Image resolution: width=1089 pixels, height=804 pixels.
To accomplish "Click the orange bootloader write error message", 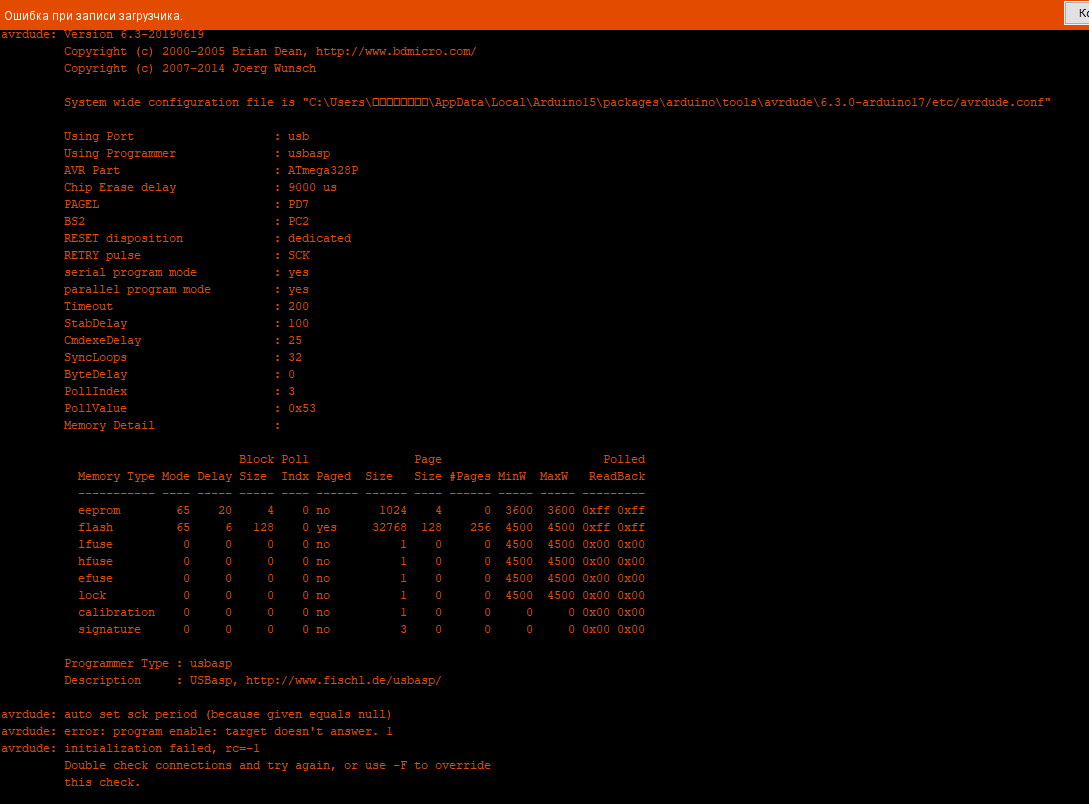I will click(x=93, y=15).
